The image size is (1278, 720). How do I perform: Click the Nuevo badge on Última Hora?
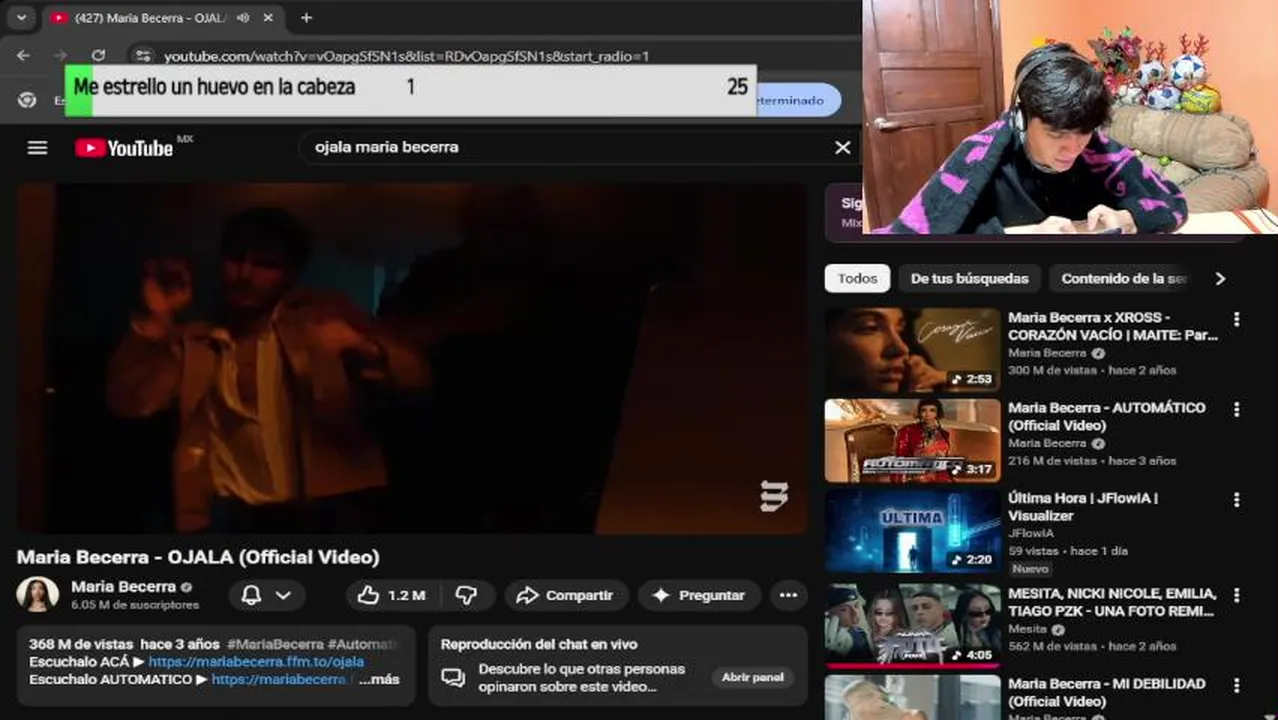tap(1030, 569)
